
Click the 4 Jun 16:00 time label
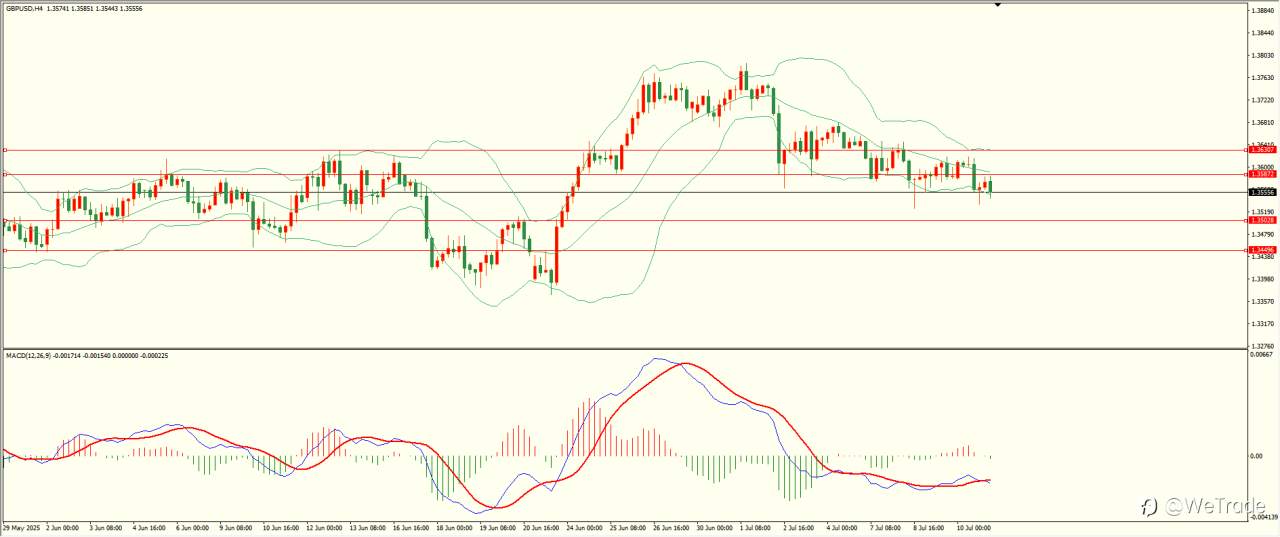(x=149, y=526)
